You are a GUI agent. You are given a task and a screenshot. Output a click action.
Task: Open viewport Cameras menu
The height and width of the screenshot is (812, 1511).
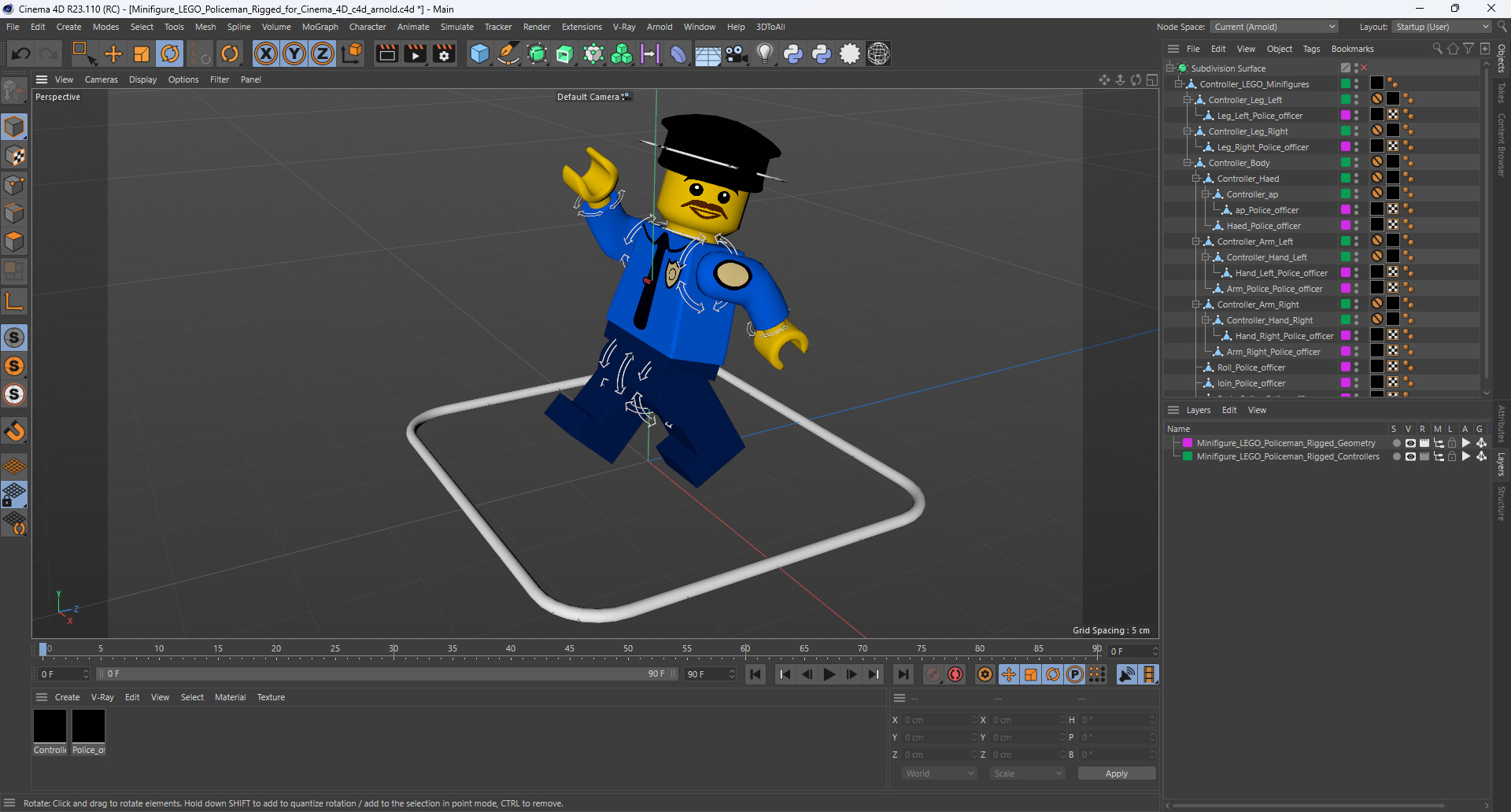click(x=101, y=79)
